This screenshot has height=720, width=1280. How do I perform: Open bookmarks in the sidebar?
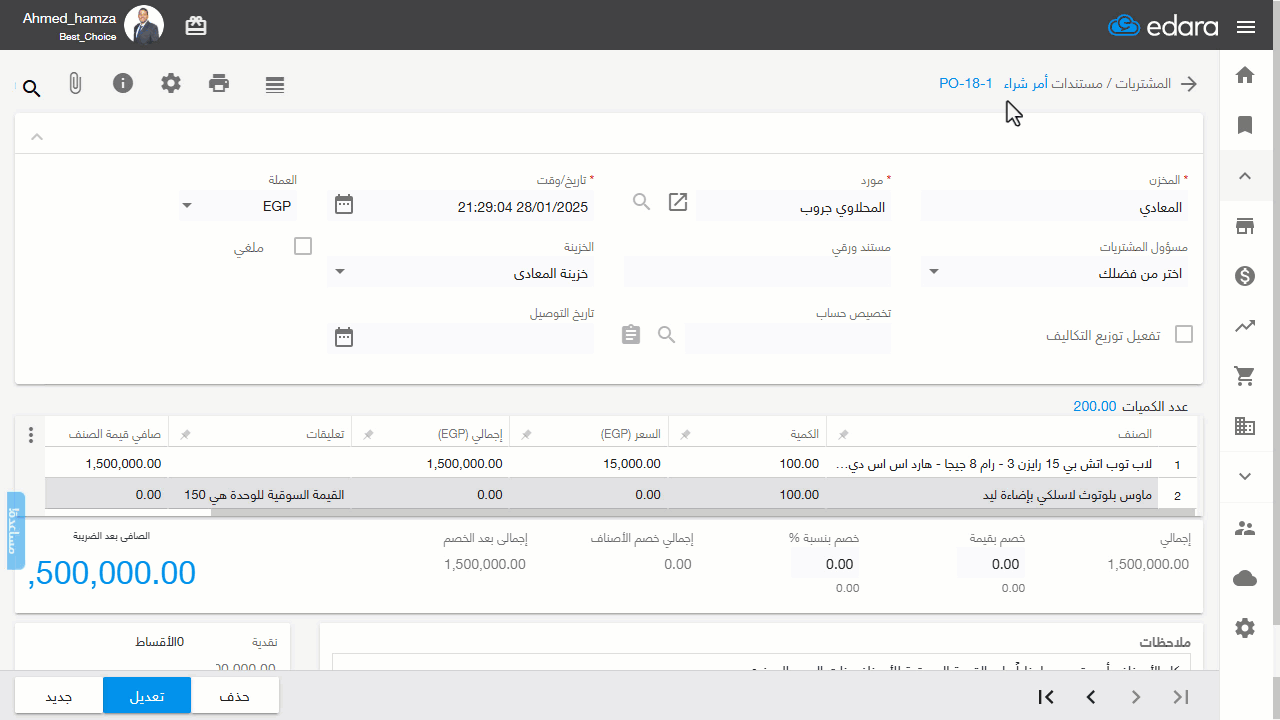1245,125
